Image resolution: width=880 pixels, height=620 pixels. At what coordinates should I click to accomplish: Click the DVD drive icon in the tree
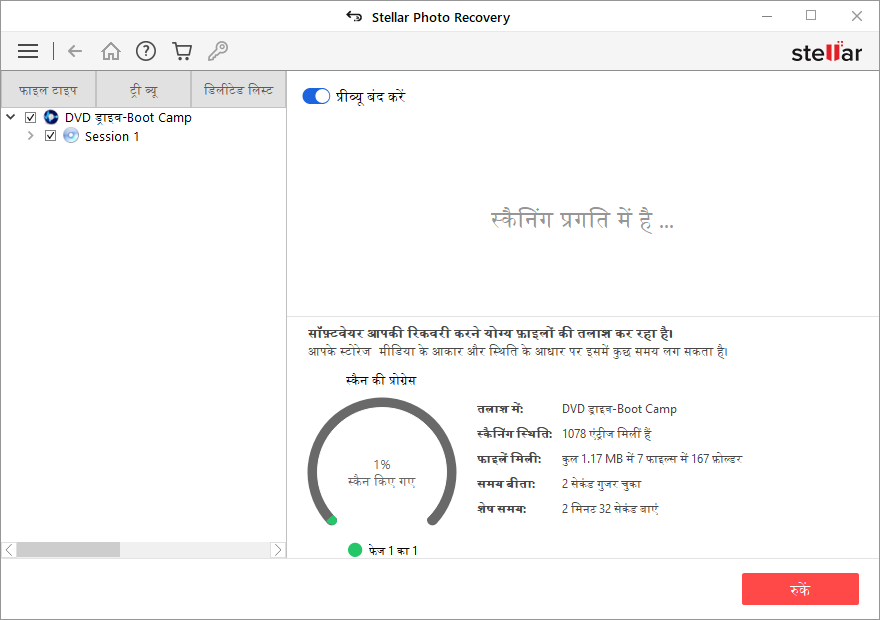click(51, 117)
